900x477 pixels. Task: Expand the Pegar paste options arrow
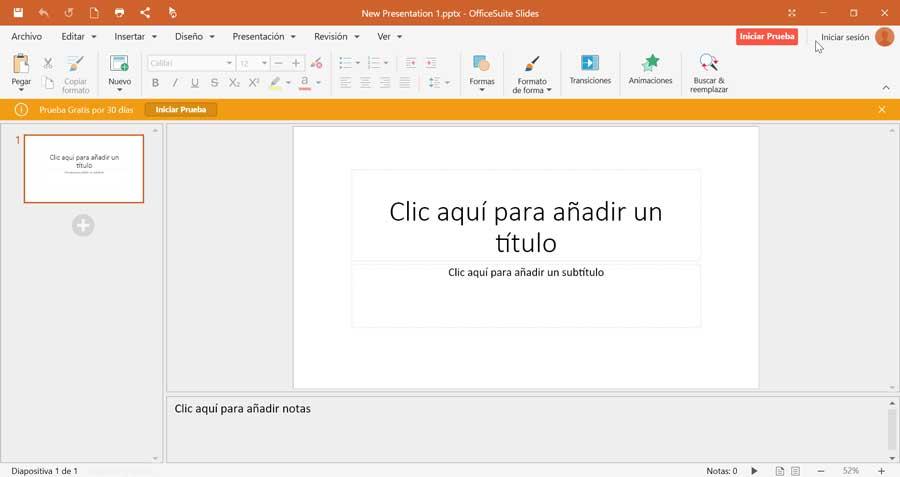tap(21, 90)
